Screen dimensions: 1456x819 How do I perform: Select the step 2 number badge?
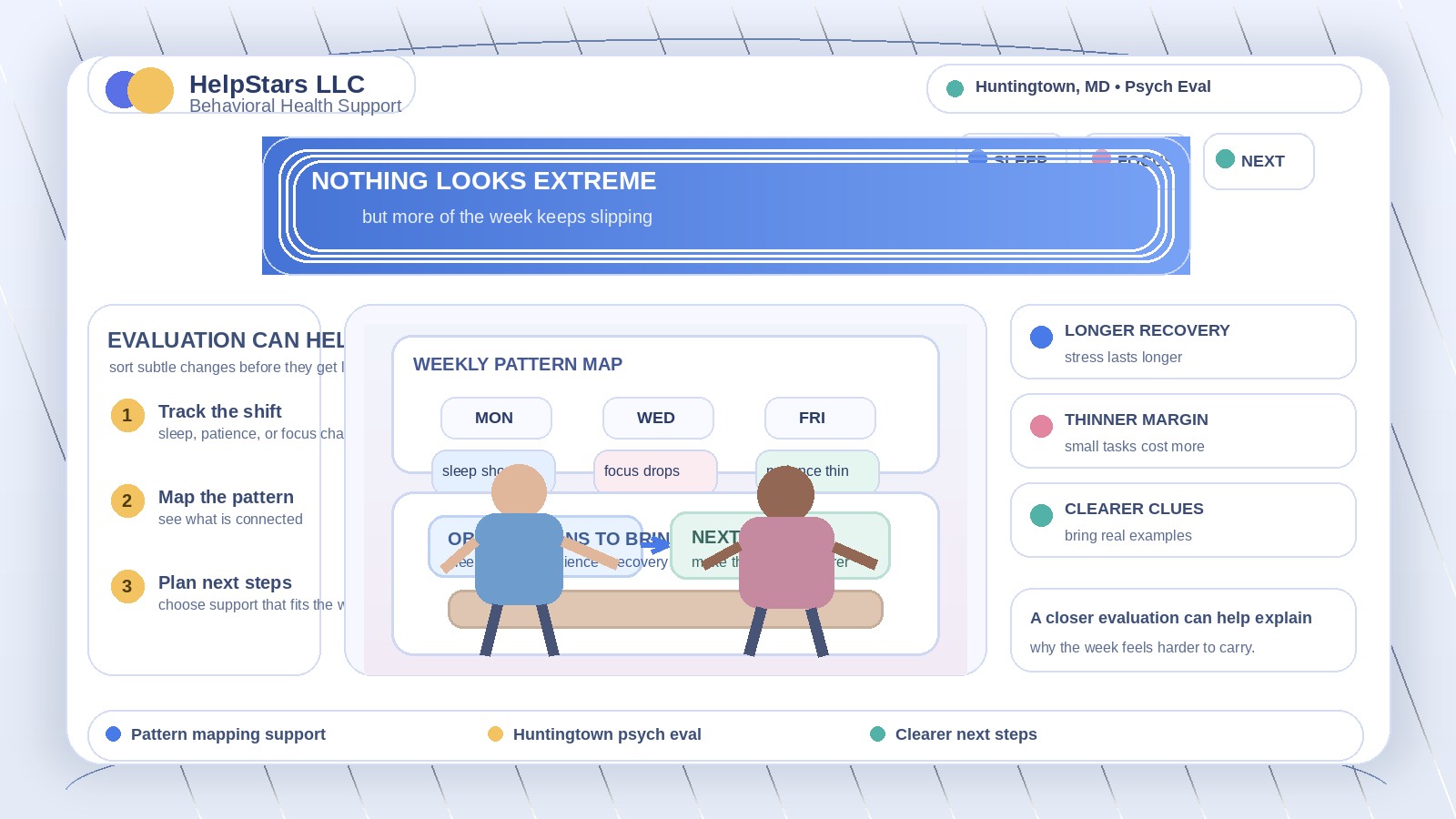click(127, 500)
